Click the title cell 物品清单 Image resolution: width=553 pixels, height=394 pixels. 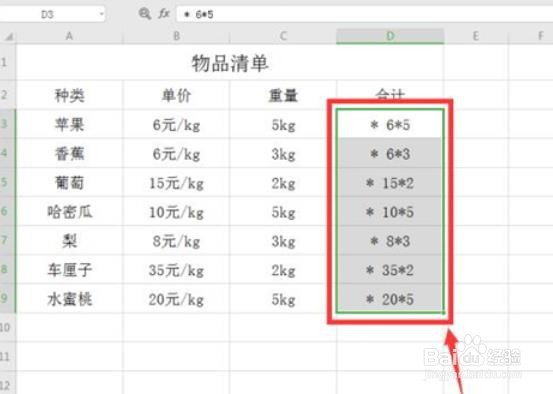pos(230,63)
